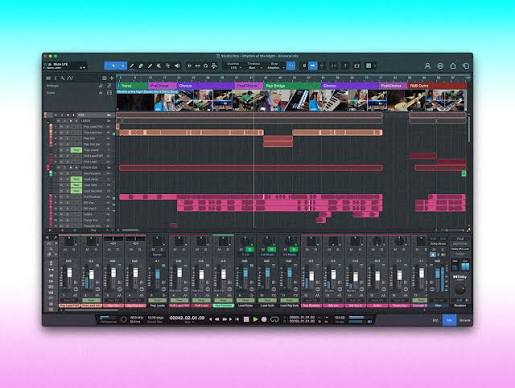Click the Rewind button in transport
The height and width of the screenshot is (388, 515).
pyautogui.click(x=217, y=319)
